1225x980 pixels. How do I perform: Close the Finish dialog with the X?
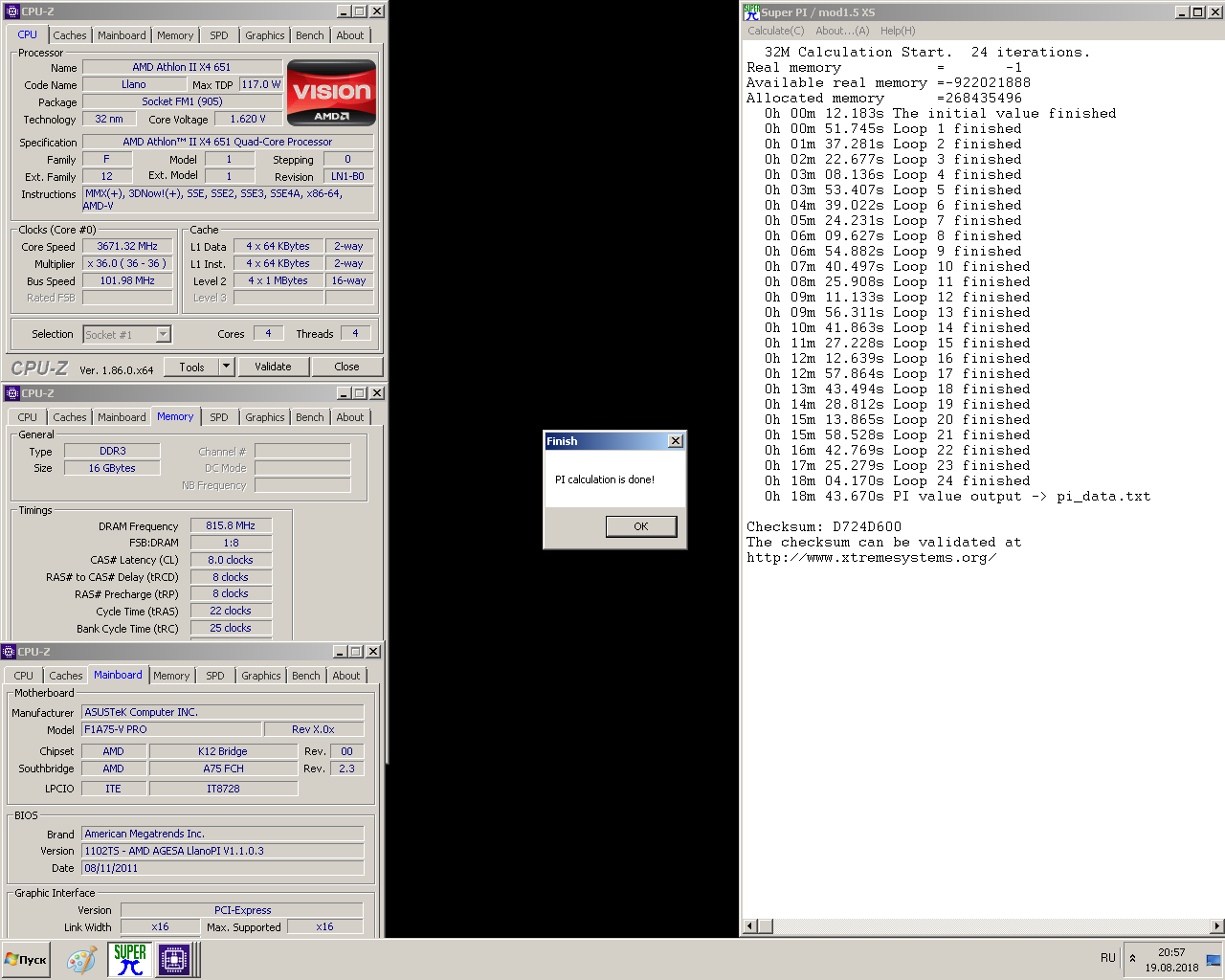tap(676, 441)
